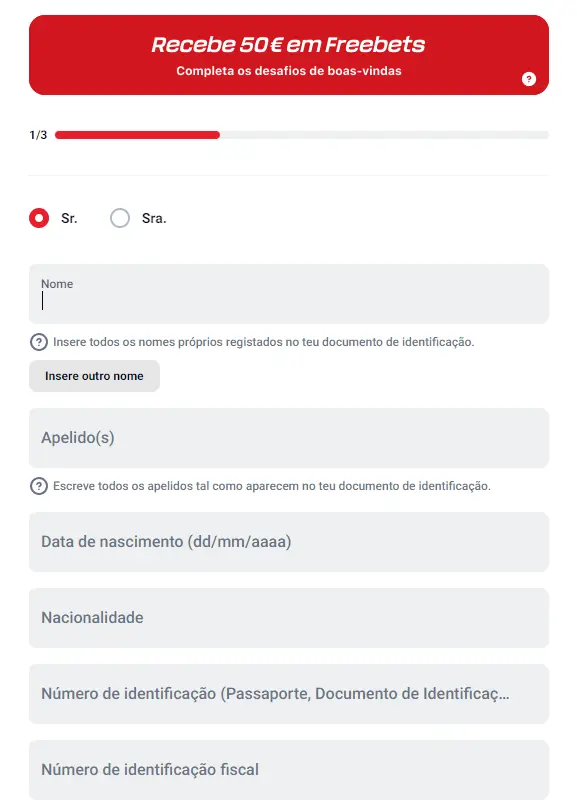Viewport: 577px width, 806px height.
Task: Open the Data de nascimento field
Action: (x=289, y=541)
